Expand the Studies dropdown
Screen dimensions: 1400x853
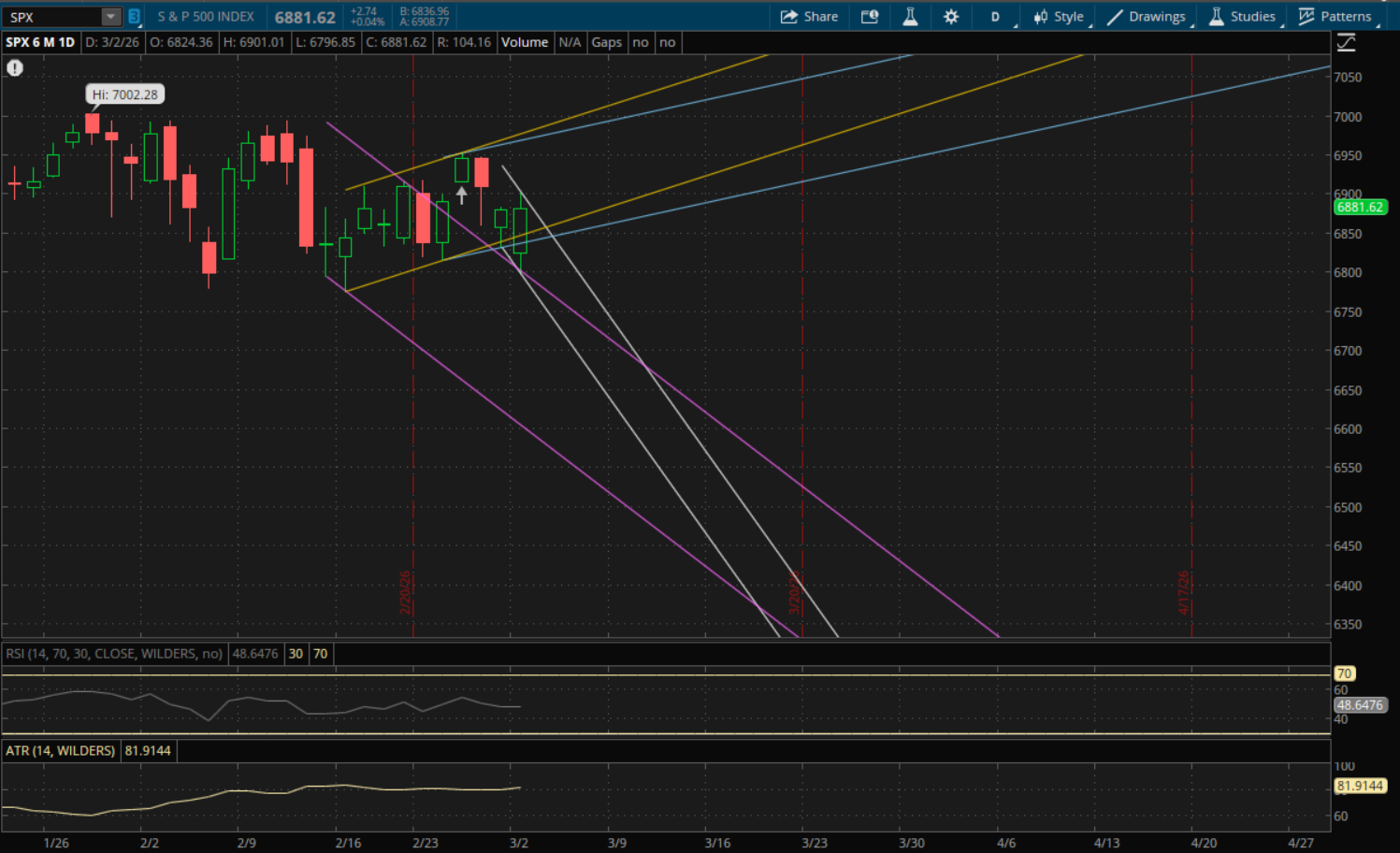[x=1242, y=17]
